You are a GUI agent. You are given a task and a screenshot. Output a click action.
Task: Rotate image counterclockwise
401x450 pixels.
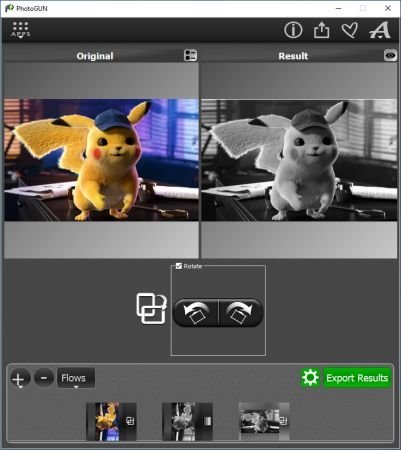[x=196, y=313]
